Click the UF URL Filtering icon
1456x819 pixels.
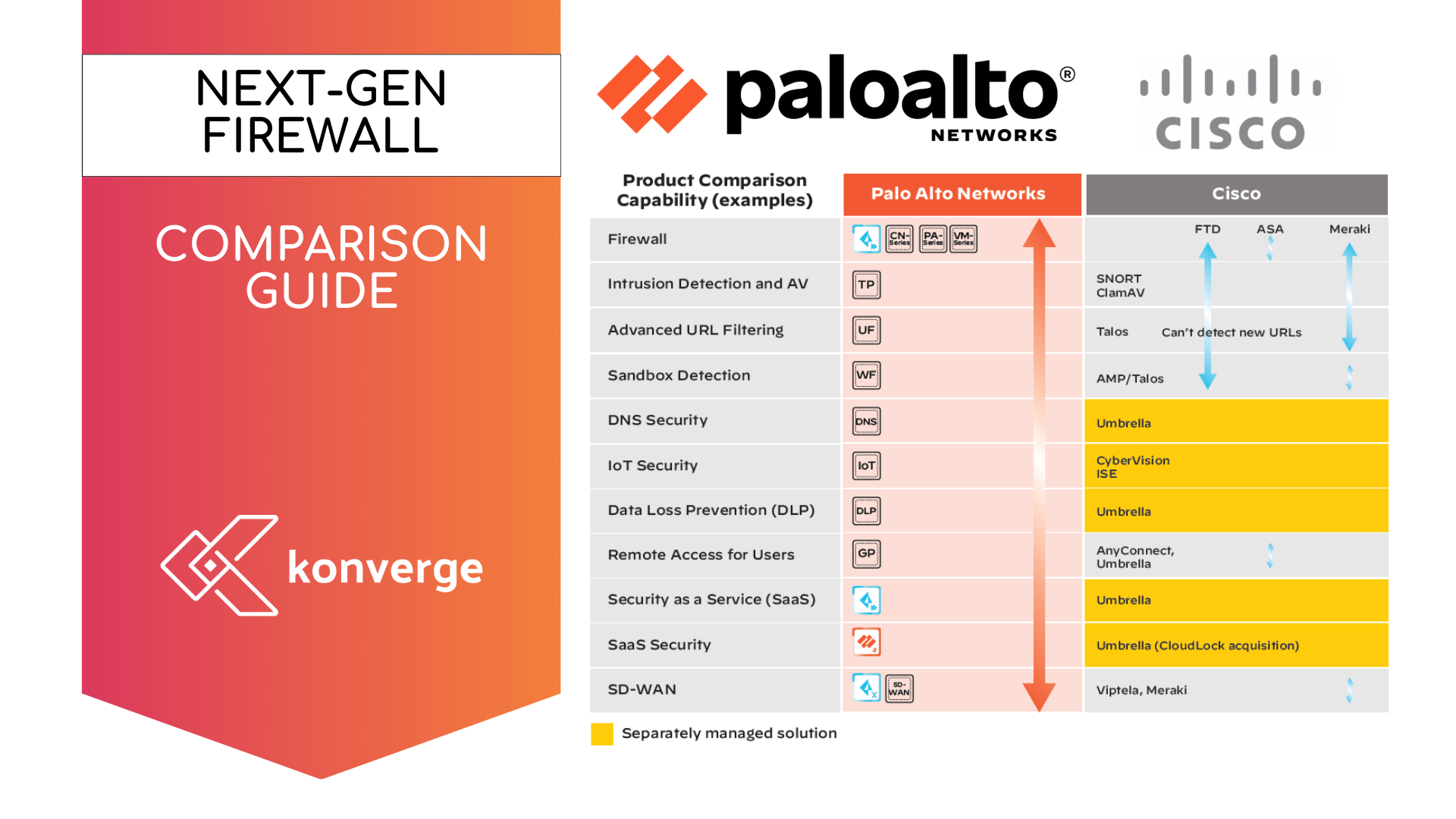(x=862, y=330)
